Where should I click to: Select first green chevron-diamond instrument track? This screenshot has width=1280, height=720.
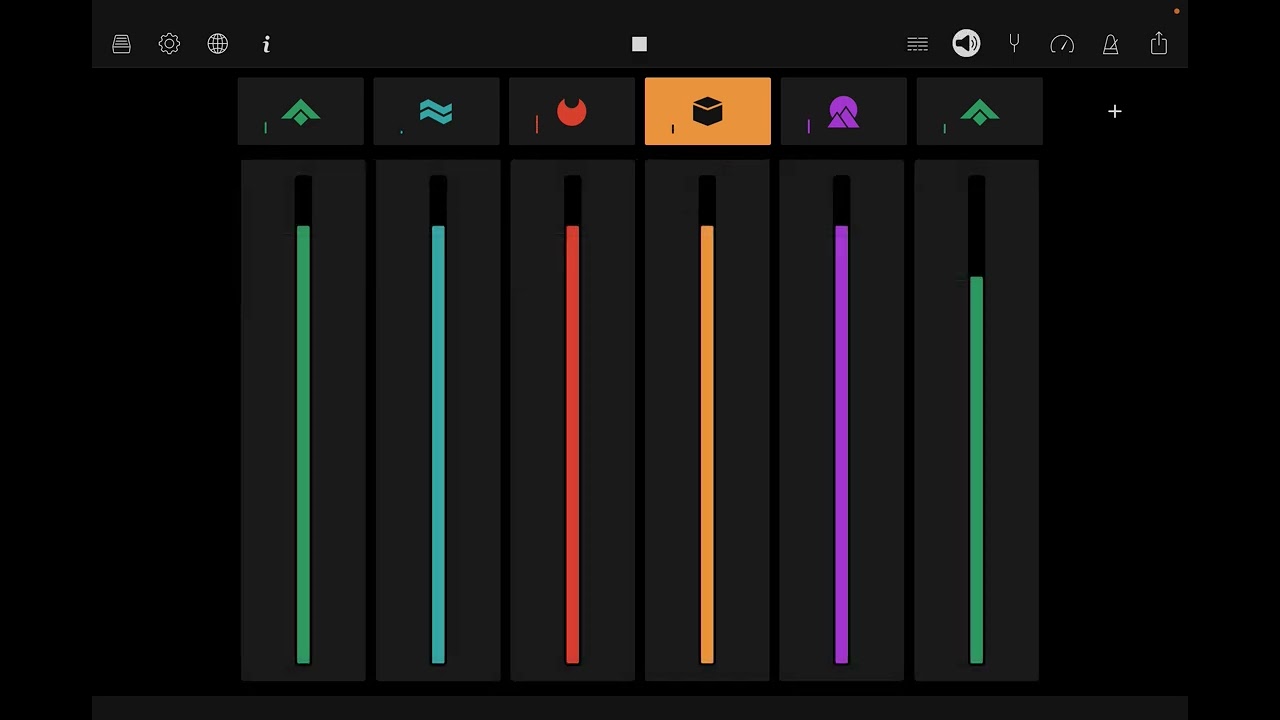(301, 111)
